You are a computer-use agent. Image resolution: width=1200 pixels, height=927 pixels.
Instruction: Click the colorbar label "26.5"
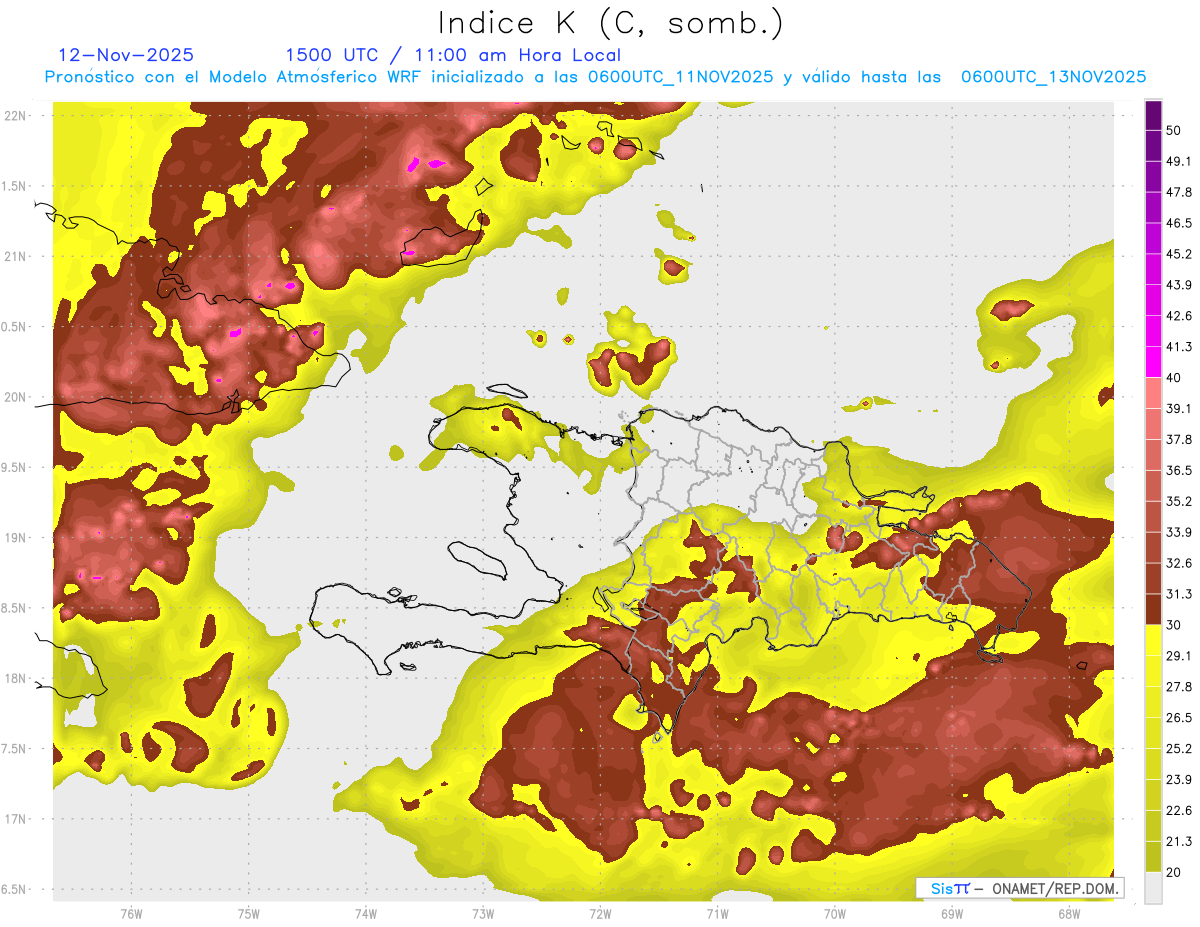point(1179,718)
